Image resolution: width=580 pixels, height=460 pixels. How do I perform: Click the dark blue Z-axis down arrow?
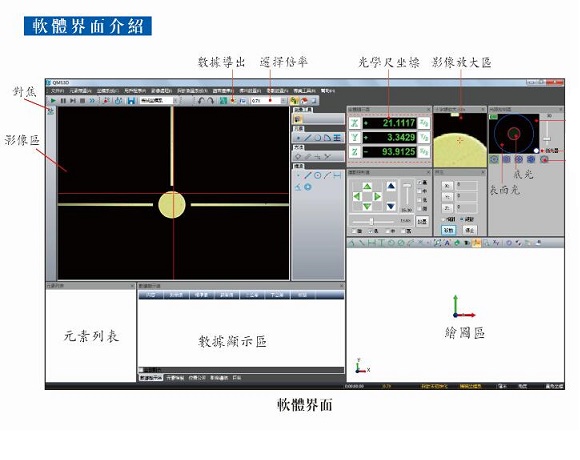click(391, 206)
